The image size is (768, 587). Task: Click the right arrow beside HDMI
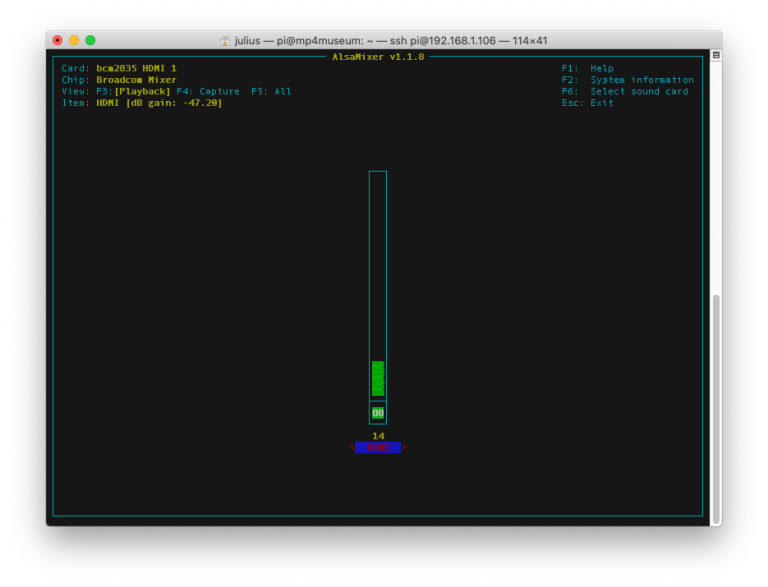405,448
